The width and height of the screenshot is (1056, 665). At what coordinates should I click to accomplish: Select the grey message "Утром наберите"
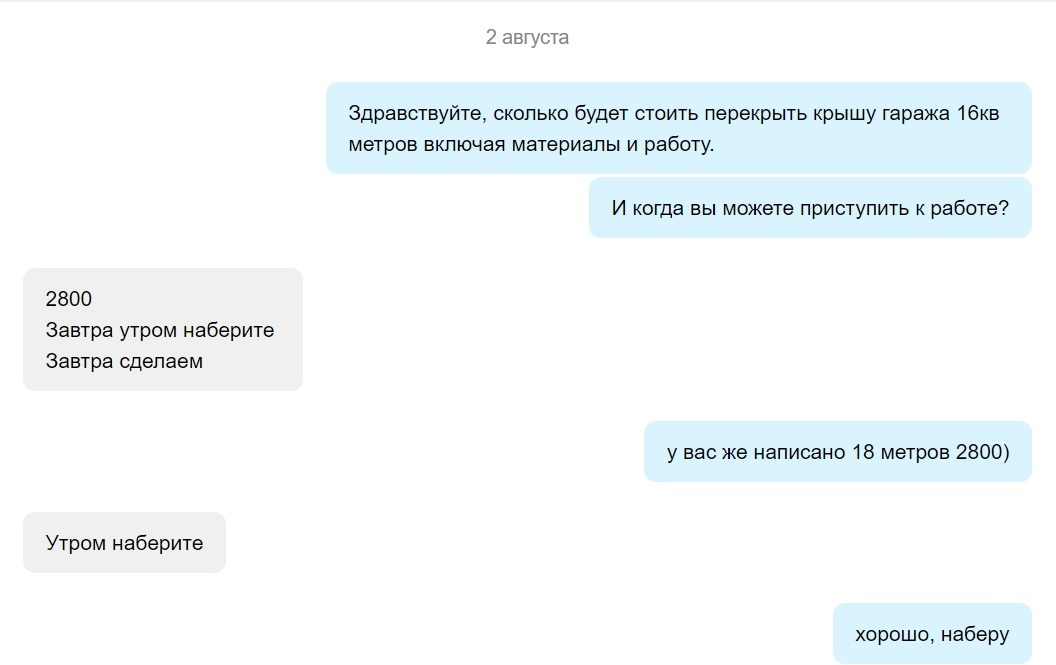pyautogui.click(x=124, y=543)
